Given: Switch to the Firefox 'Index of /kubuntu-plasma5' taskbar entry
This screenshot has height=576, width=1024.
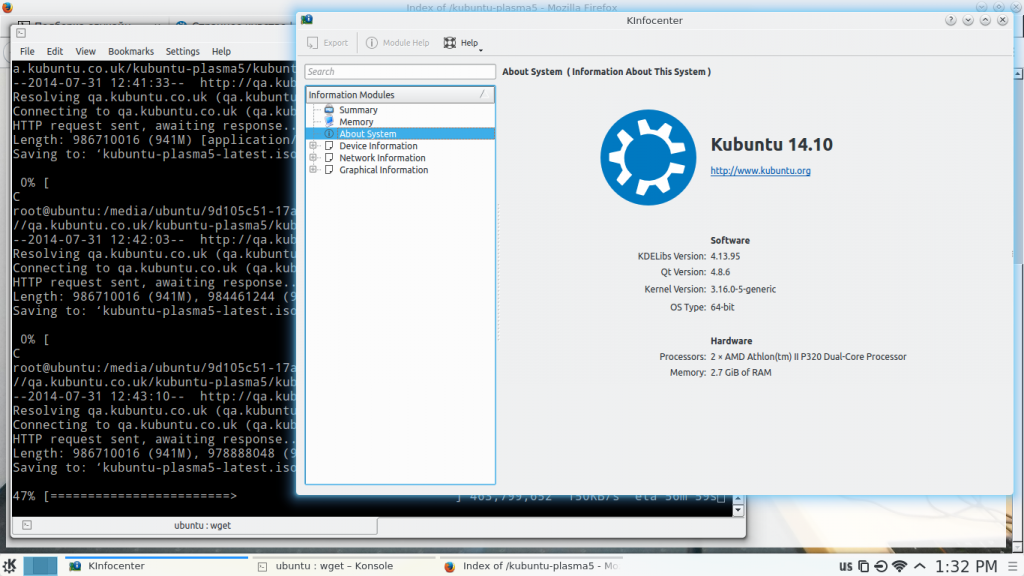Looking at the screenshot, I should pyautogui.click(x=530, y=566).
